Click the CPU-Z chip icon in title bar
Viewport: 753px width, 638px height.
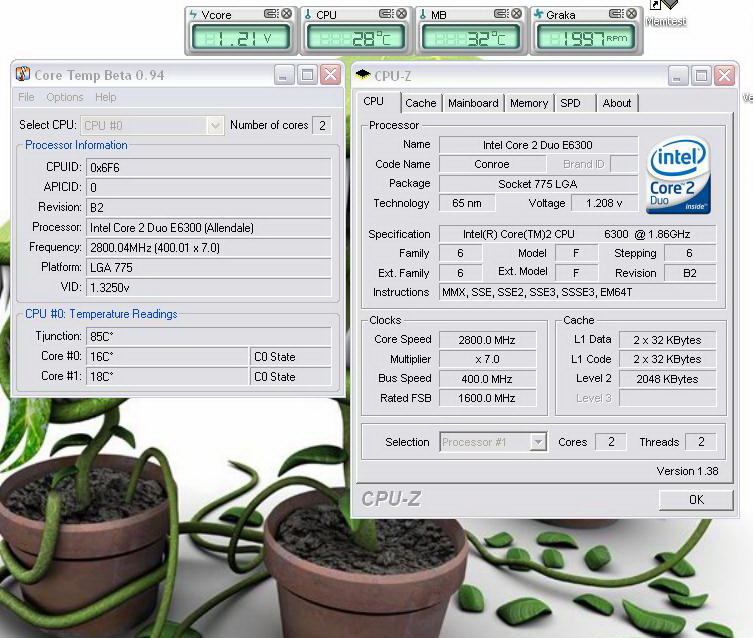pyautogui.click(x=363, y=75)
